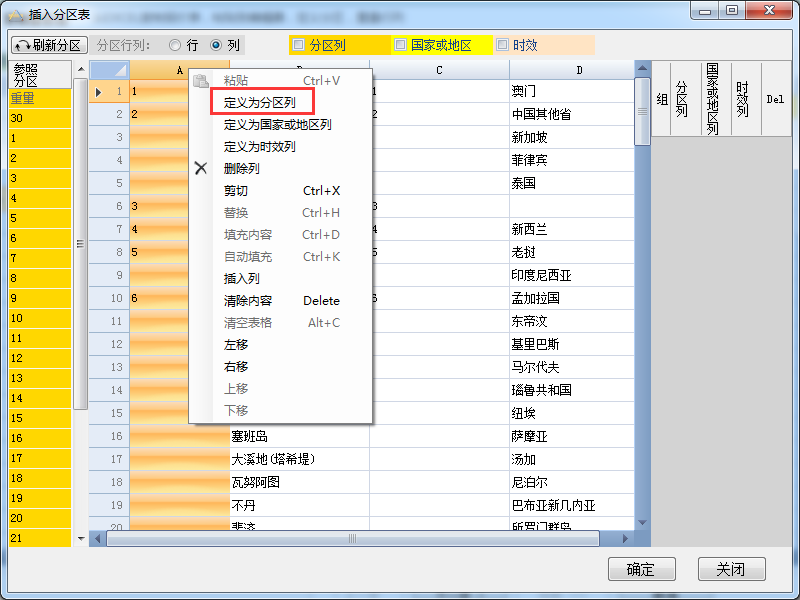800x600 pixels.
Task: Select the 列 (column) radio button
Action: 216,45
